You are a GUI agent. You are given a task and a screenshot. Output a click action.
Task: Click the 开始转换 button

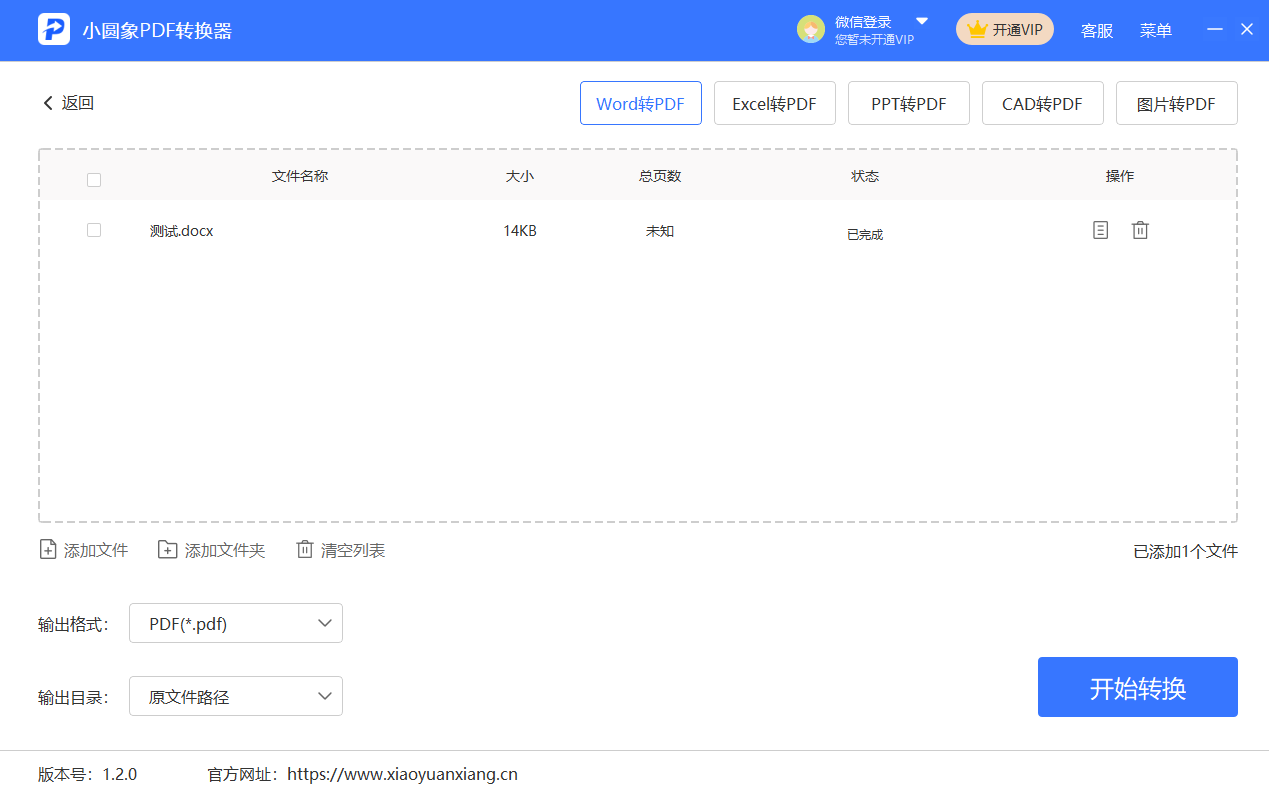(1138, 687)
